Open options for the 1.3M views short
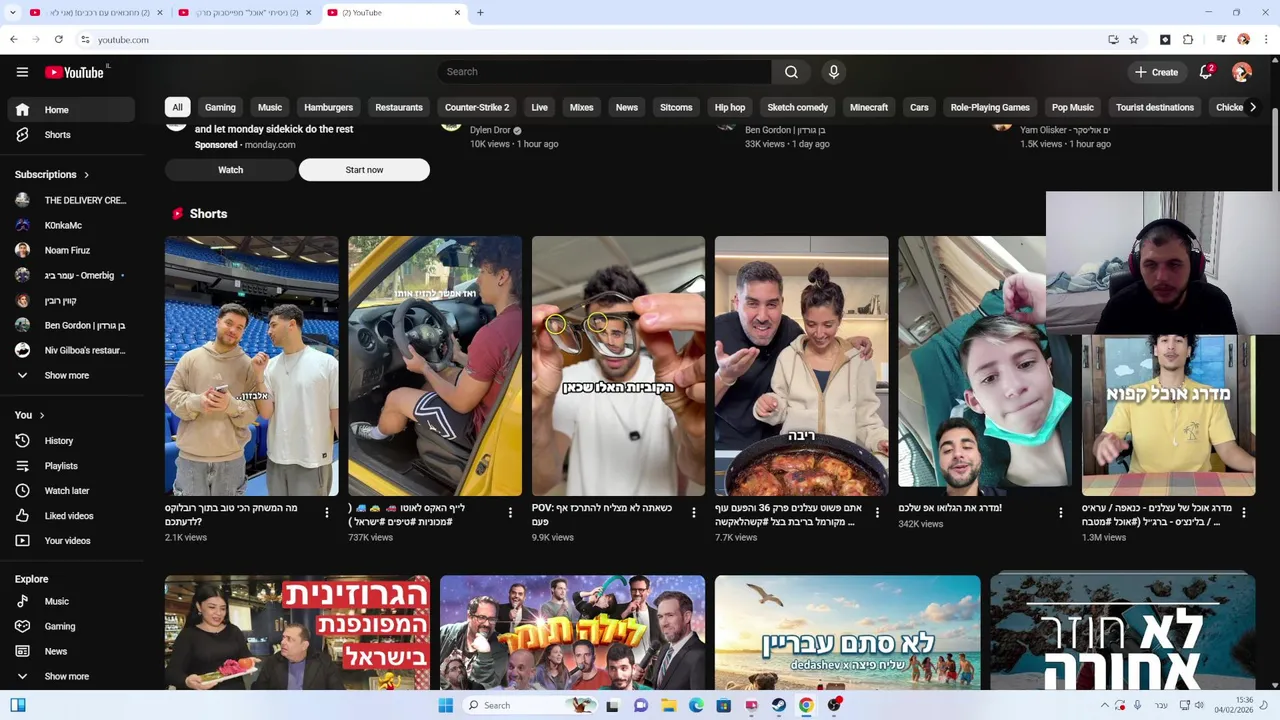Viewport: 1280px width, 720px height. pyautogui.click(x=1244, y=513)
